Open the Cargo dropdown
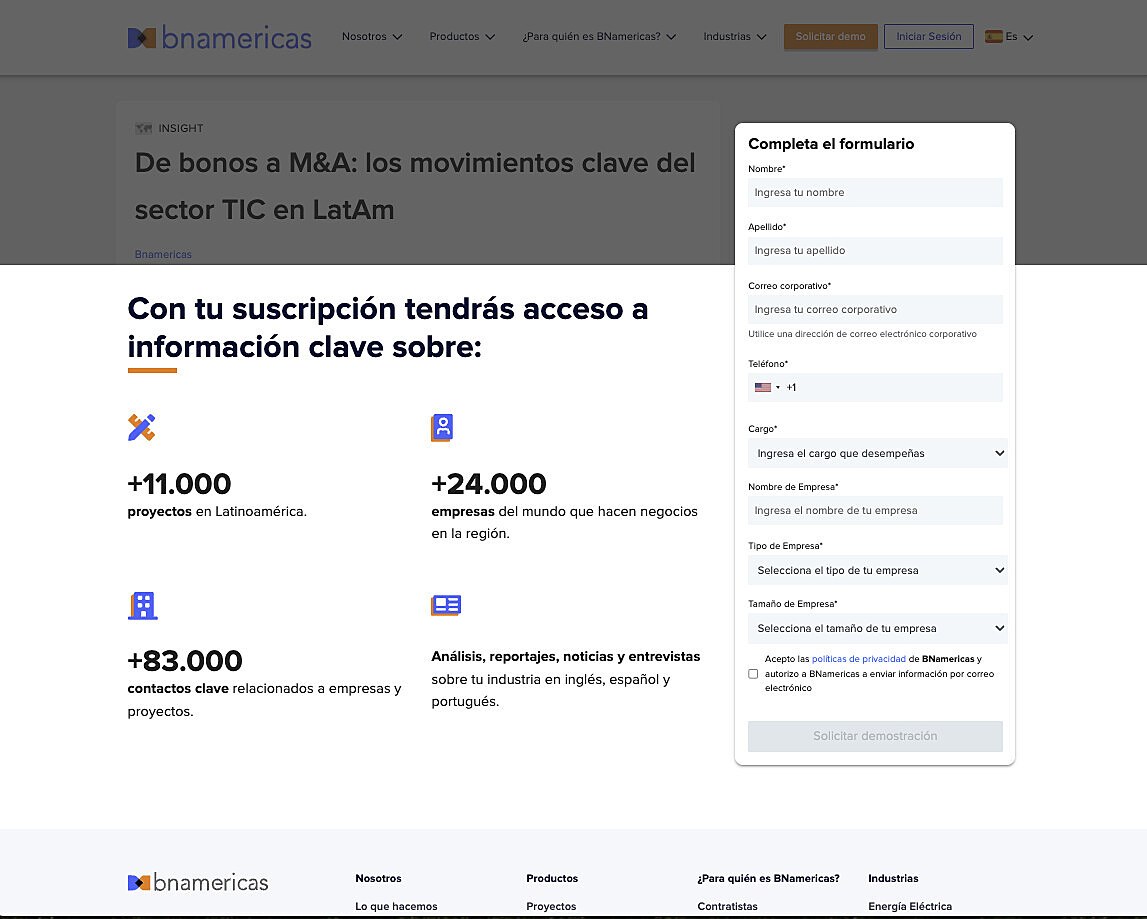Viewport: 1147px width, 919px height. (x=877, y=452)
